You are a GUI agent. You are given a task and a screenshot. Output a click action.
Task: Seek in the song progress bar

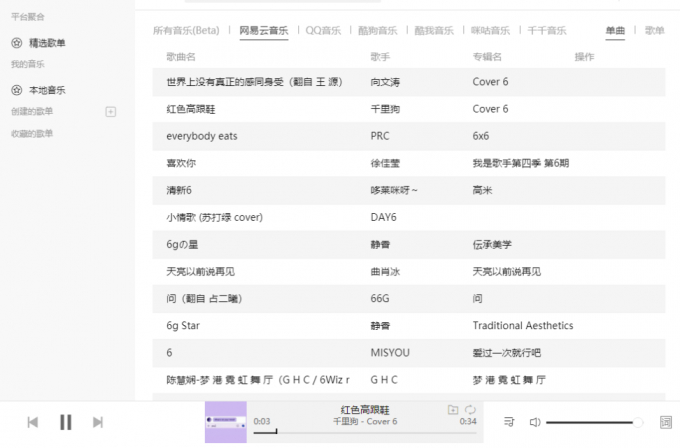click(365, 432)
